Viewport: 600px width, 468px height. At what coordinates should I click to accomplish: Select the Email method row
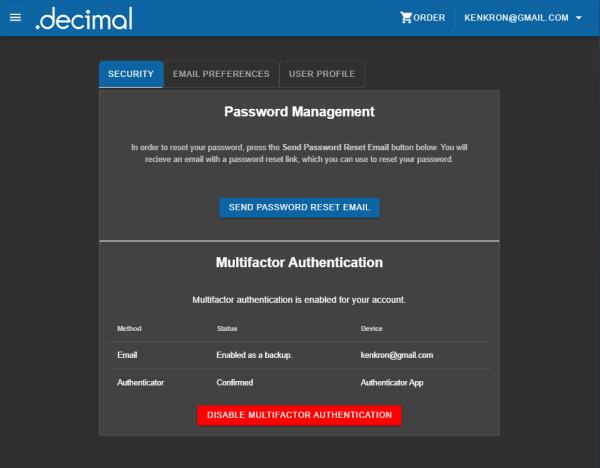click(x=299, y=355)
